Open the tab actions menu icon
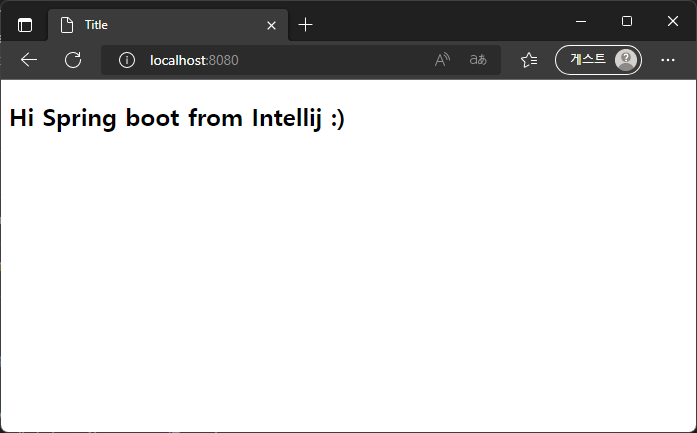Screen dimensions: 697x433 point(25,25)
